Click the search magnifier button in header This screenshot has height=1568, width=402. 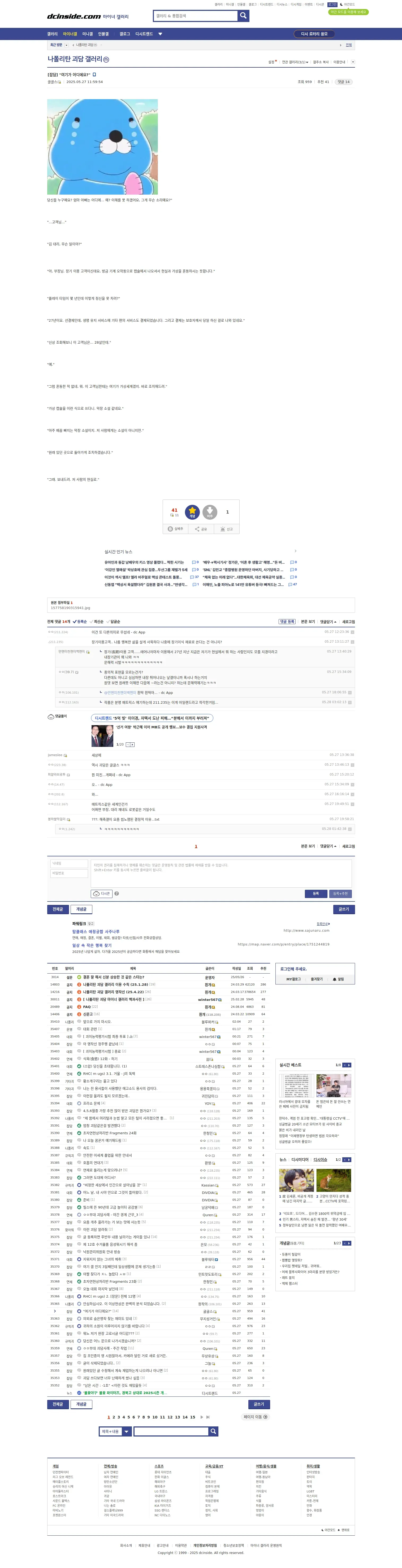pyautogui.click(x=244, y=16)
